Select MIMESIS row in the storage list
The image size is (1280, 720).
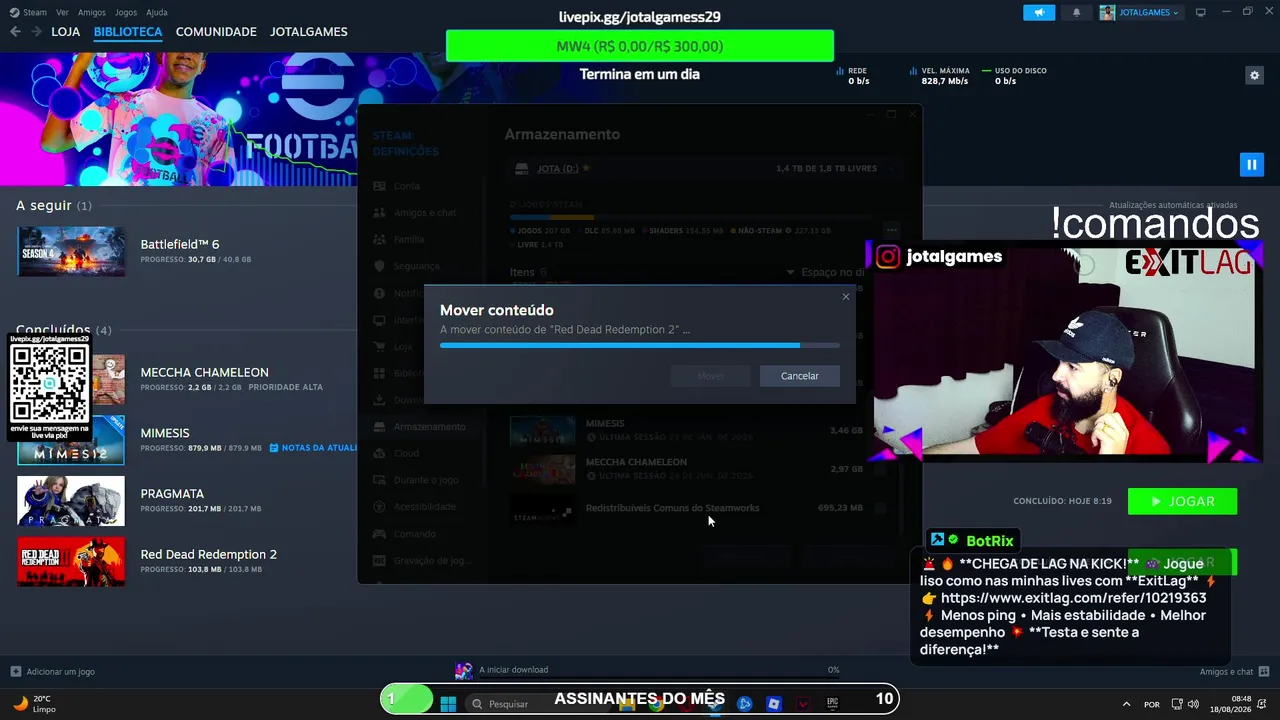point(700,431)
